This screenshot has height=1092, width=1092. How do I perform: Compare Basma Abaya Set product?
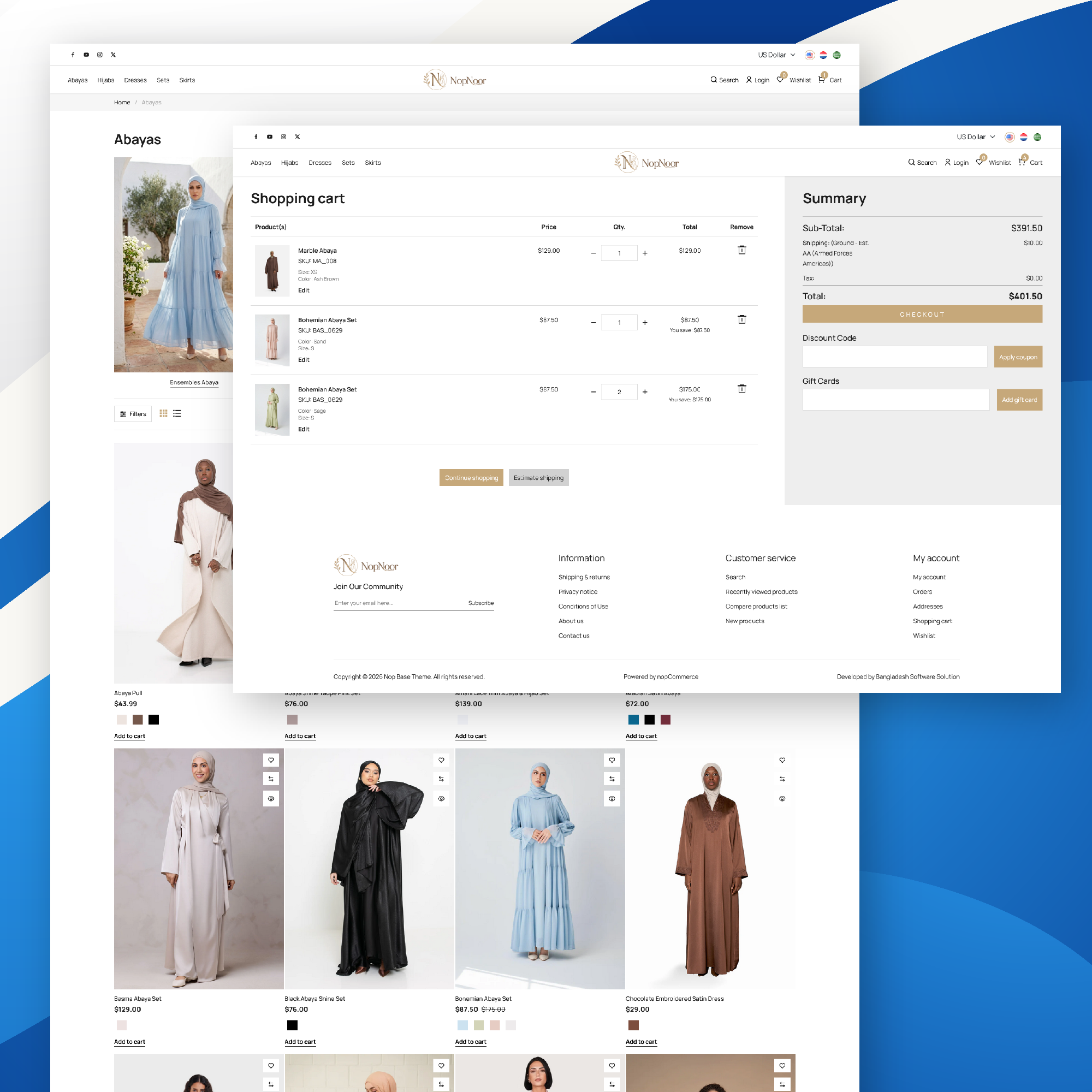click(271, 779)
